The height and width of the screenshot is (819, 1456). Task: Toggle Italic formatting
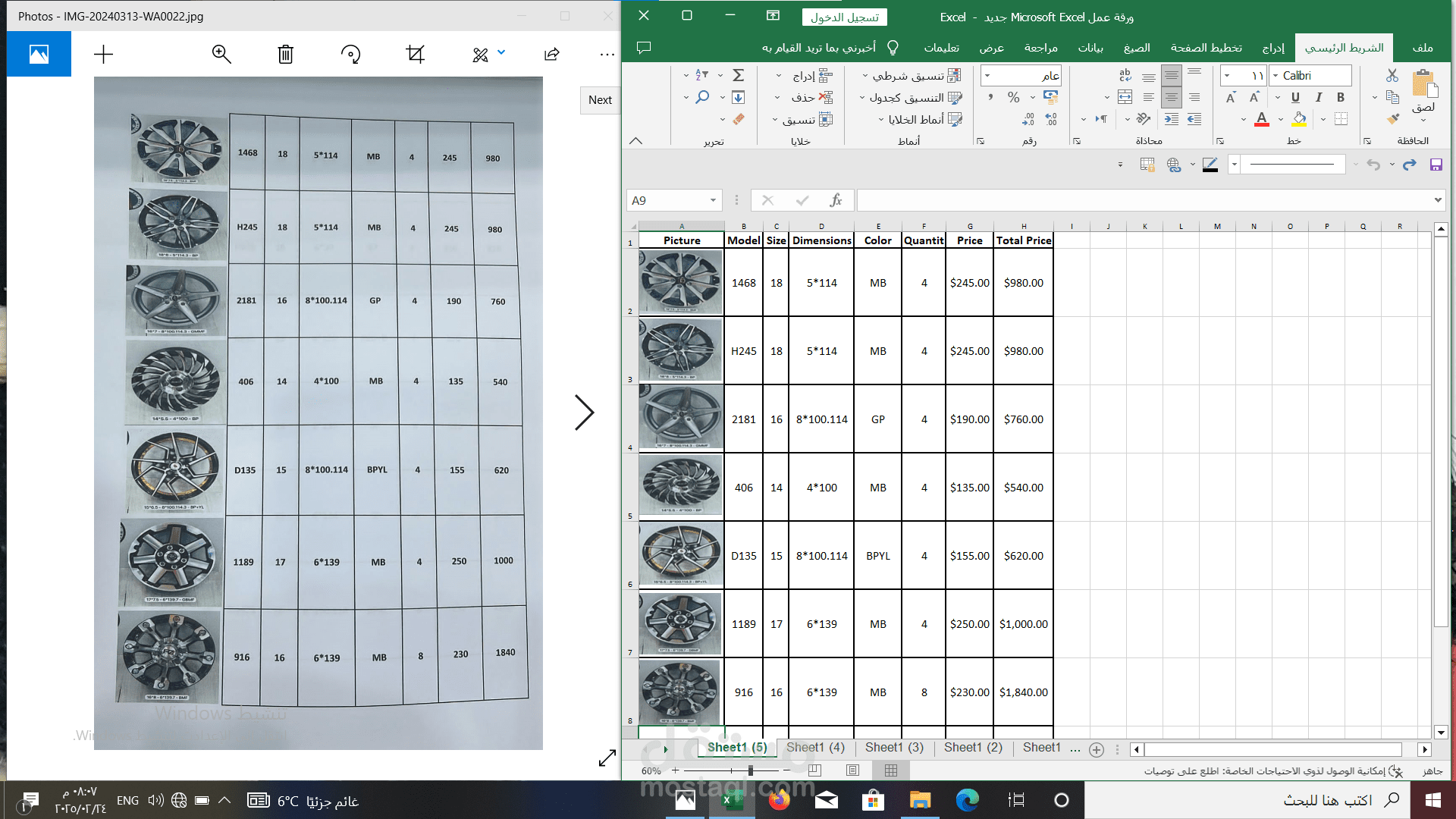[1319, 97]
